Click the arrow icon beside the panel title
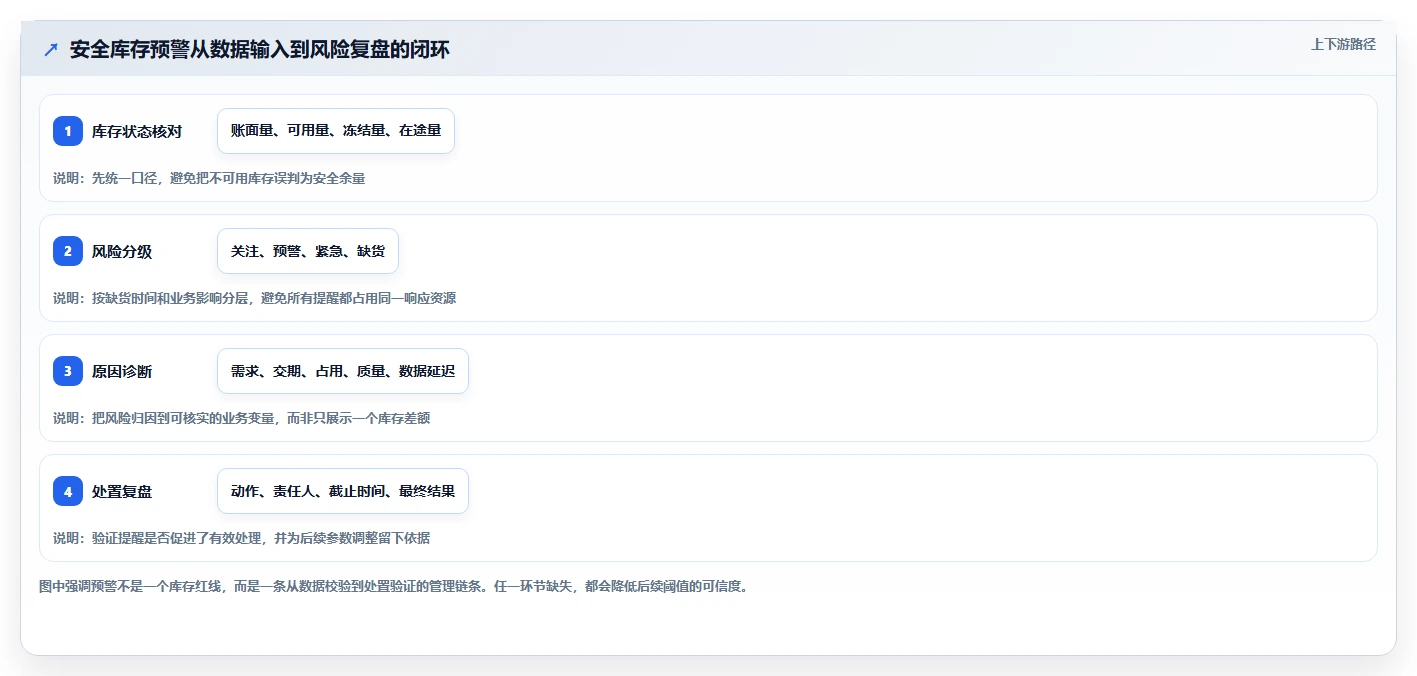Image resolution: width=1417 pixels, height=676 pixels. click(51, 49)
